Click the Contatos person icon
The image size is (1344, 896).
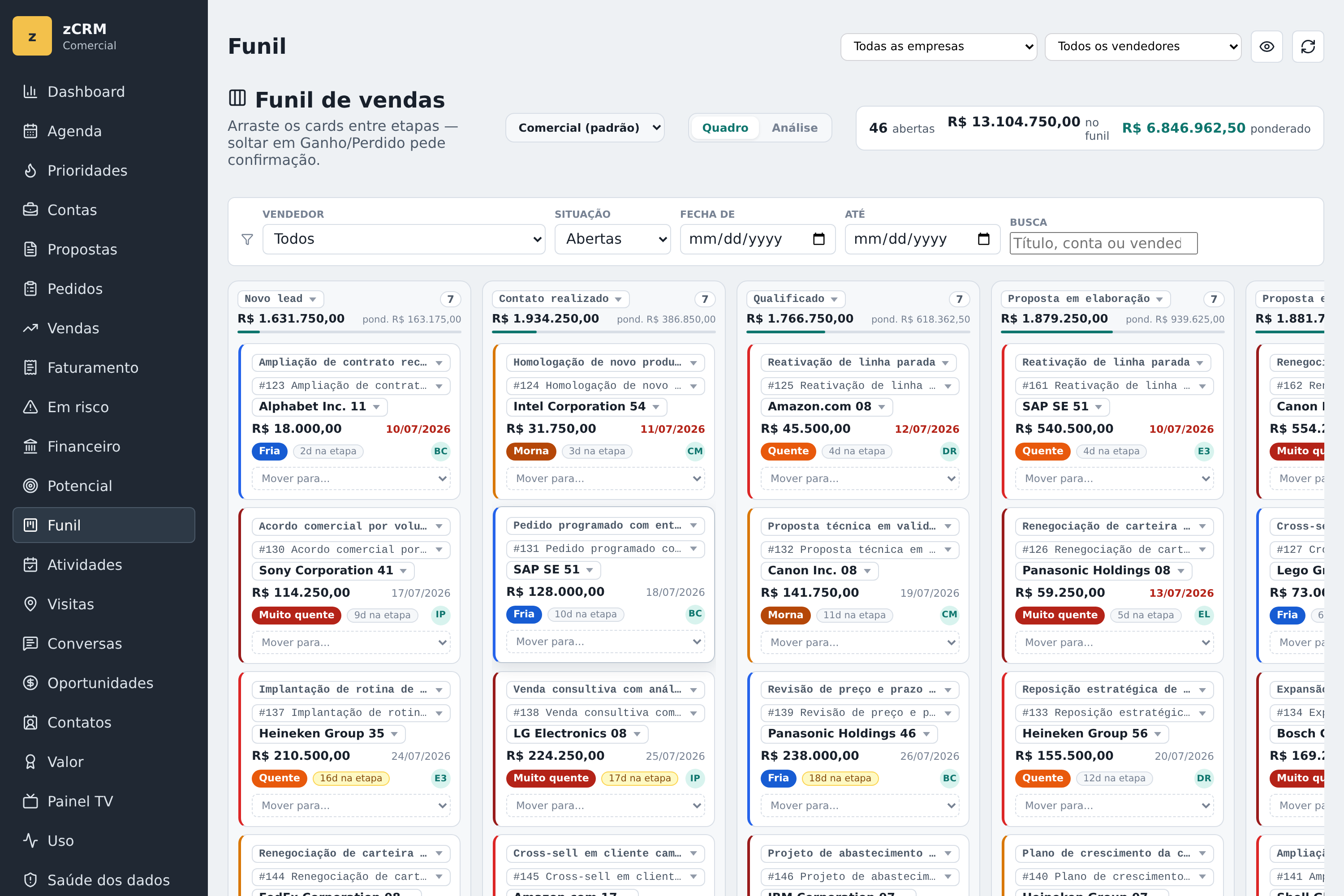(x=30, y=722)
